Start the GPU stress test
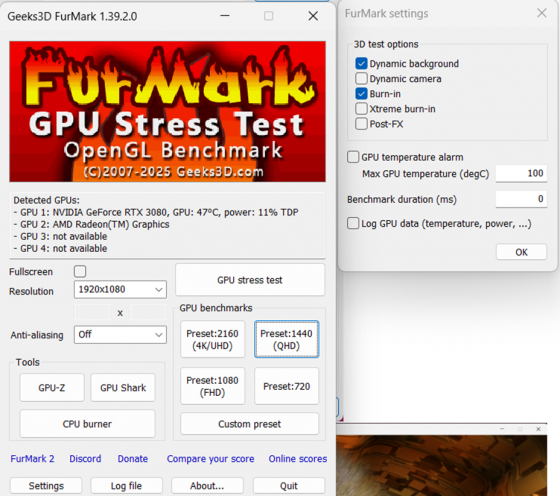The height and width of the screenshot is (496, 560). (x=250, y=280)
